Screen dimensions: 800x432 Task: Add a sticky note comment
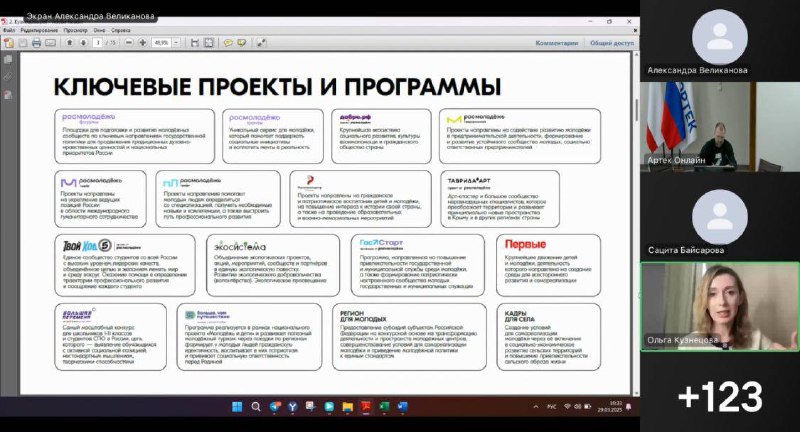(228, 43)
